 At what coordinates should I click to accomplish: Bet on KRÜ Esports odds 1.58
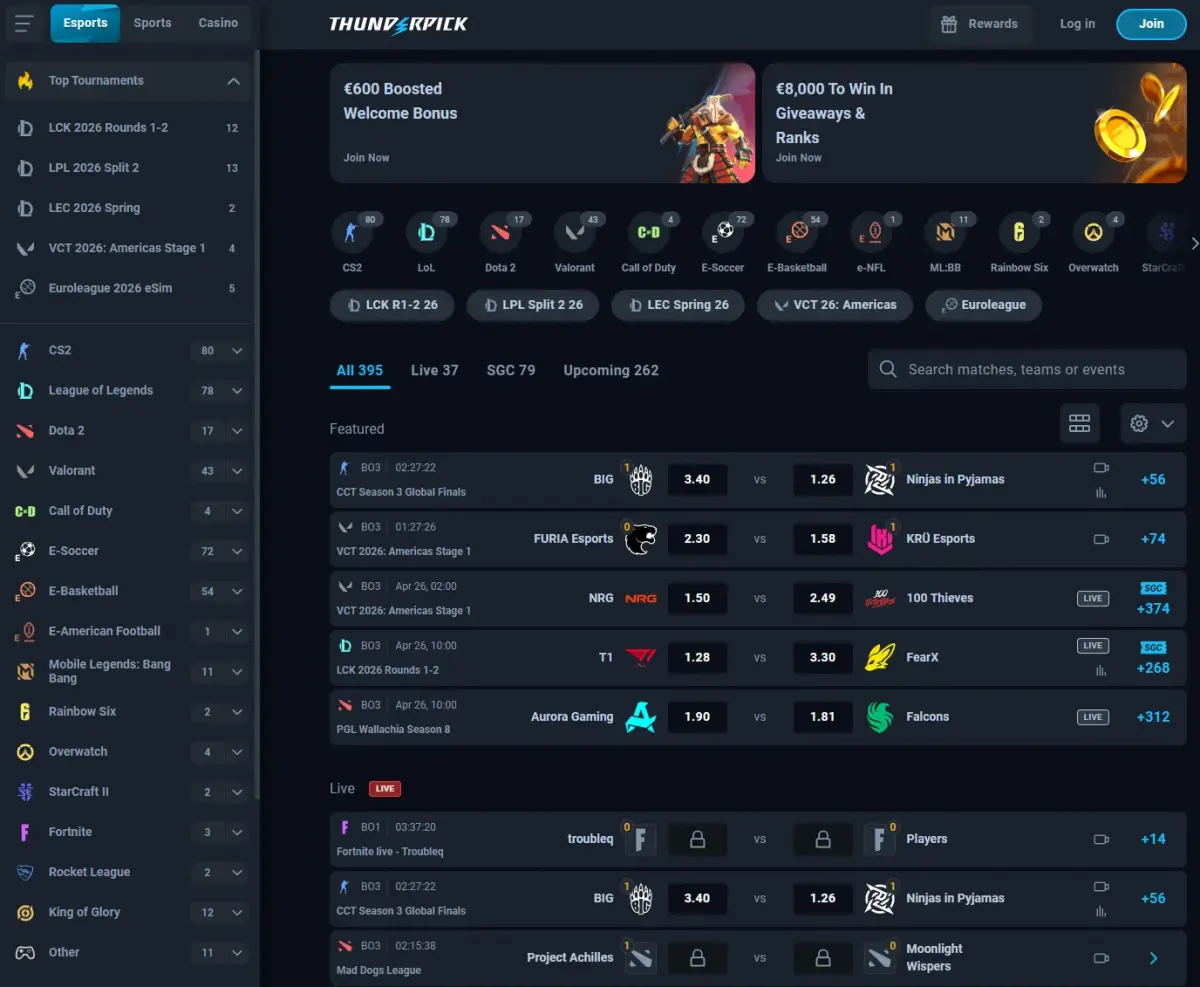(x=823, y=539)
